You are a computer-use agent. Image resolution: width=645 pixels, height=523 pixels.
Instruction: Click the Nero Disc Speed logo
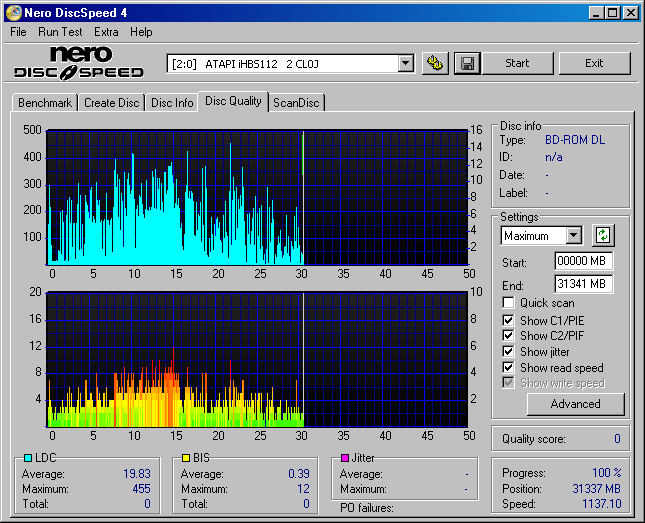(79, 63)
